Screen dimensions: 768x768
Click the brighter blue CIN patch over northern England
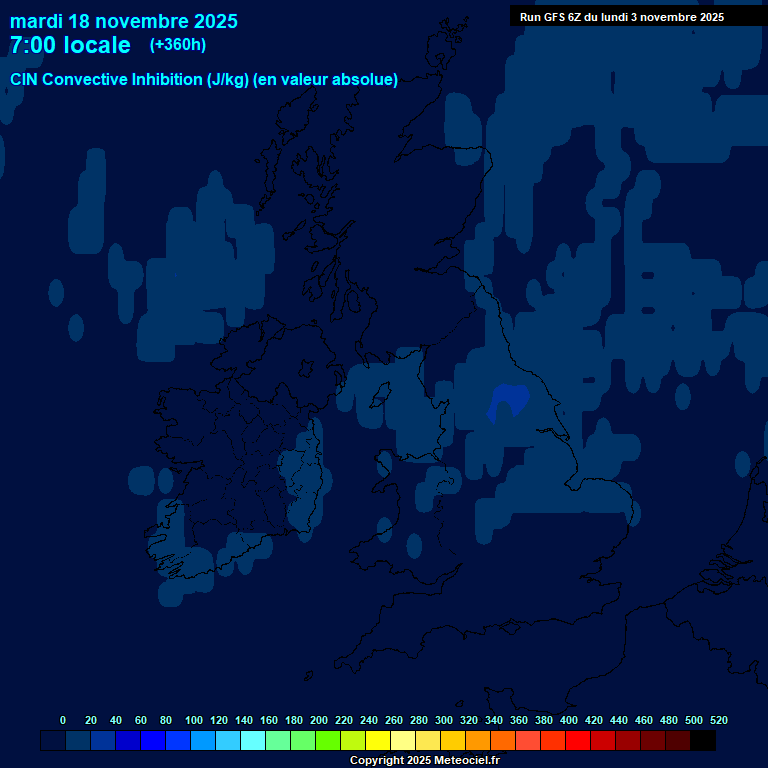508,401
